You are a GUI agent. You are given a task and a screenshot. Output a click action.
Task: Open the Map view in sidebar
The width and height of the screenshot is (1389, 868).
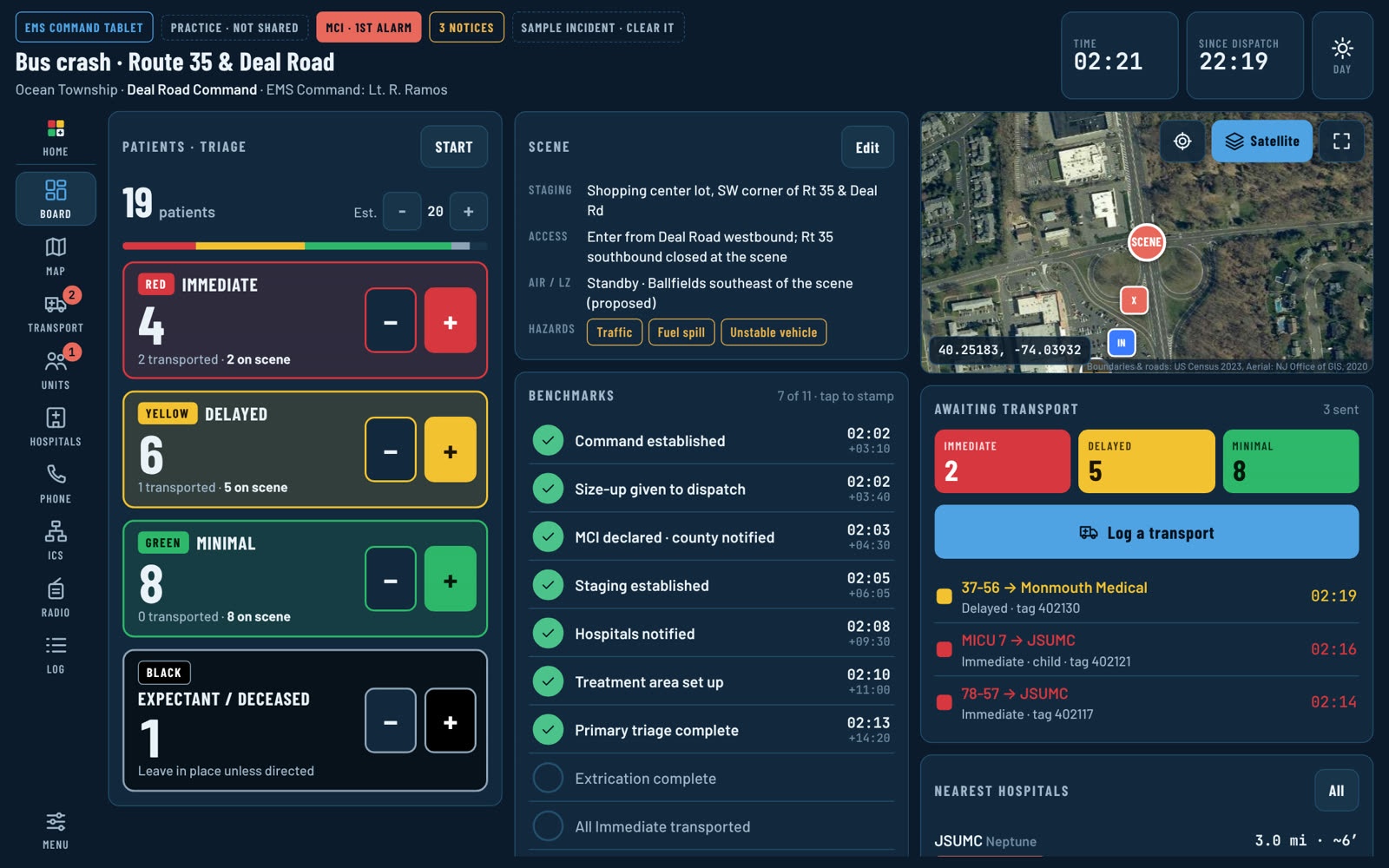[56, 256]
